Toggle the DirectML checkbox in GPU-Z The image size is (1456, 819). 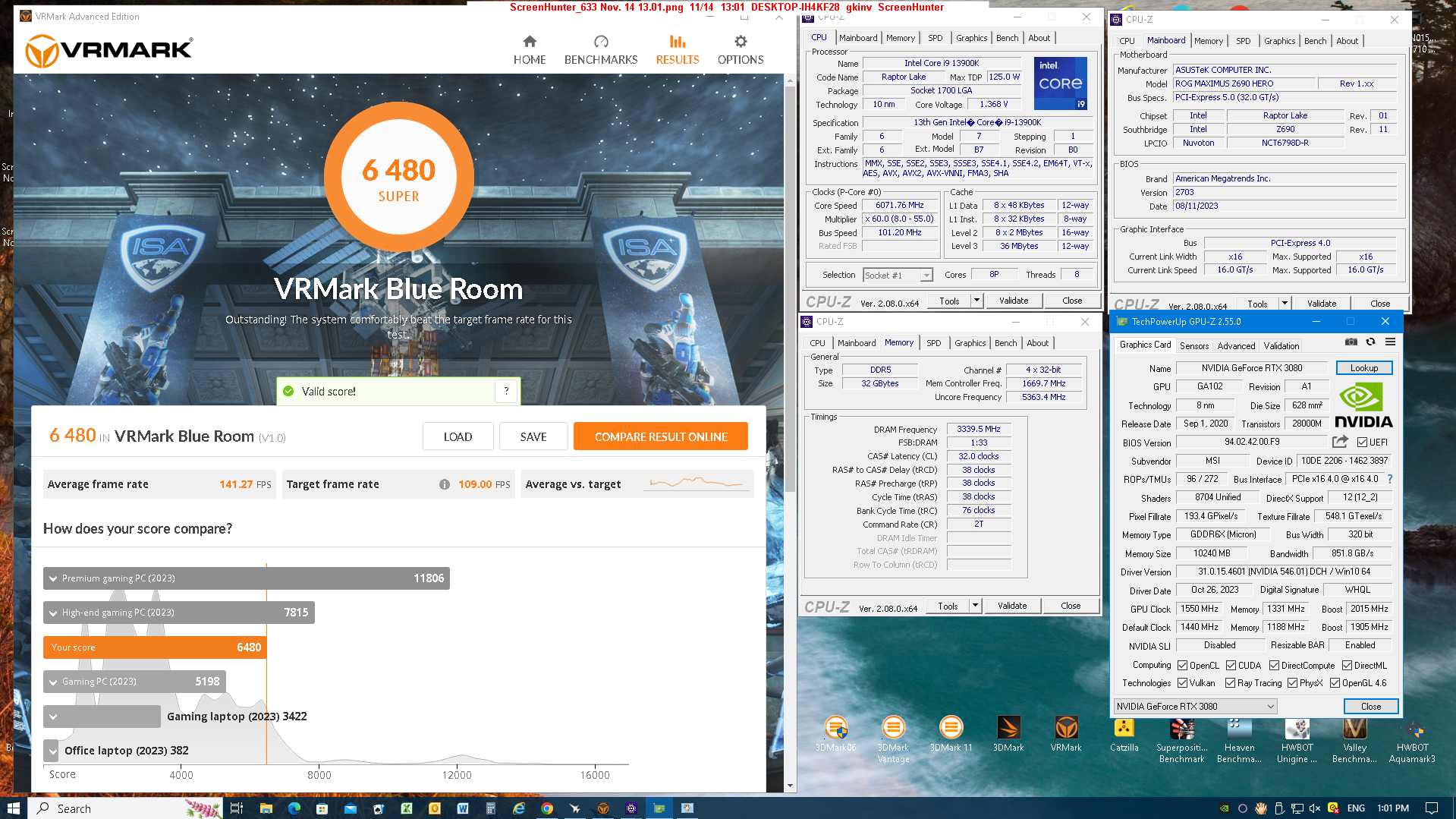point(1347,665)
